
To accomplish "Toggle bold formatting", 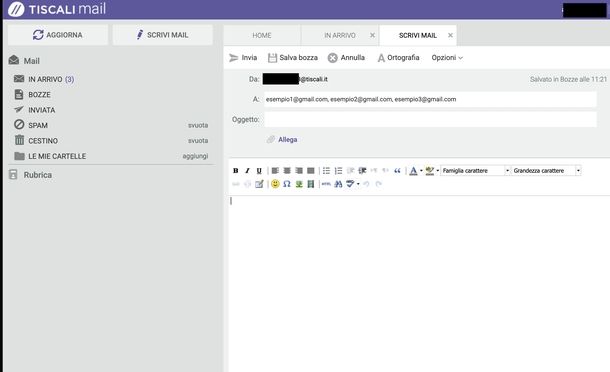I will [x=235, y=170].
